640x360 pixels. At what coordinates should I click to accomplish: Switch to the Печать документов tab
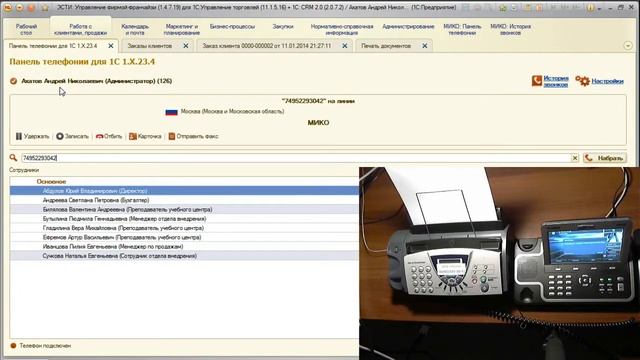point(386,46)
